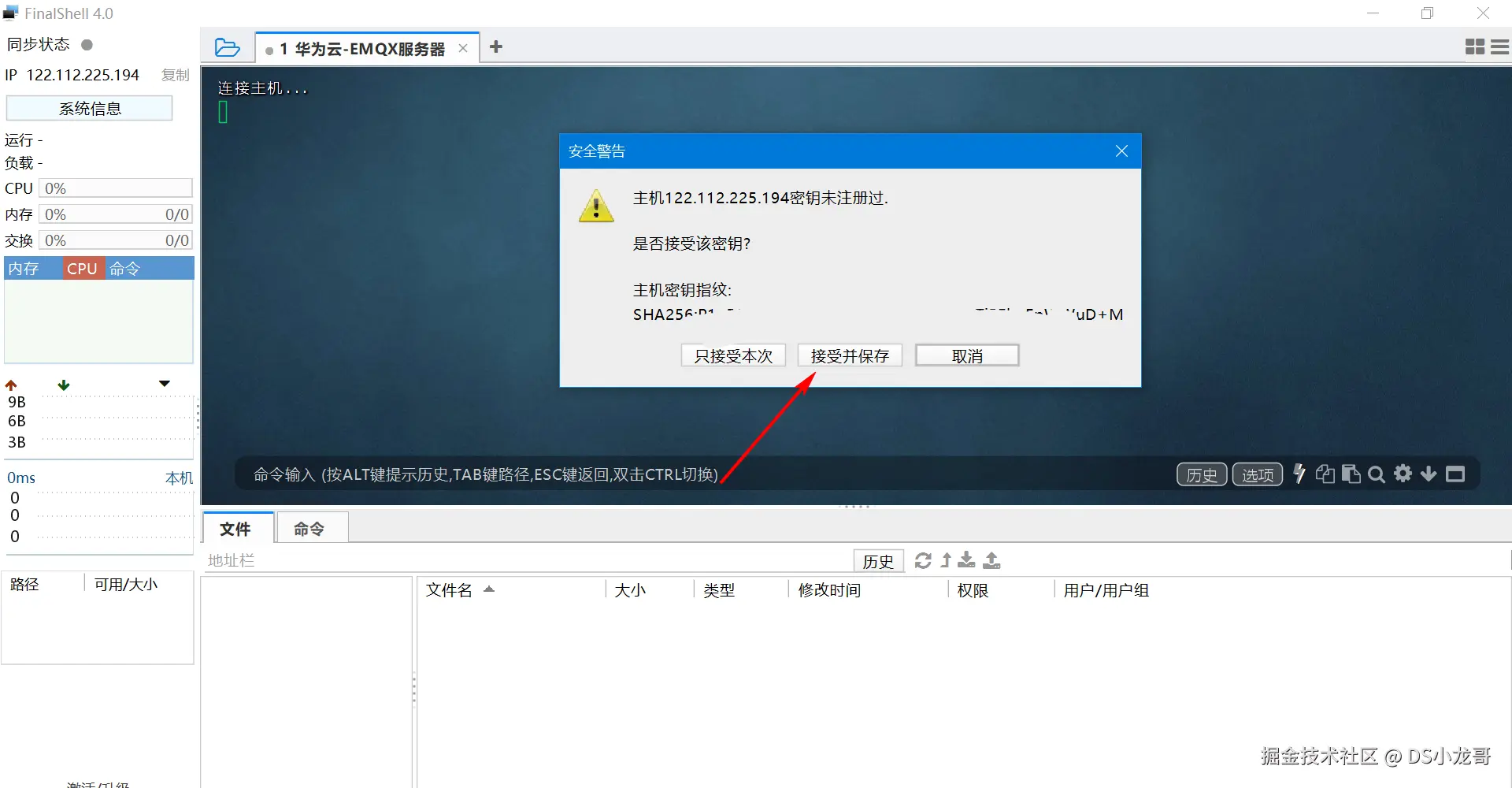Click the 交换 usage progress bar
Screen dimensions: 1512x788
[x=116, y=240]
